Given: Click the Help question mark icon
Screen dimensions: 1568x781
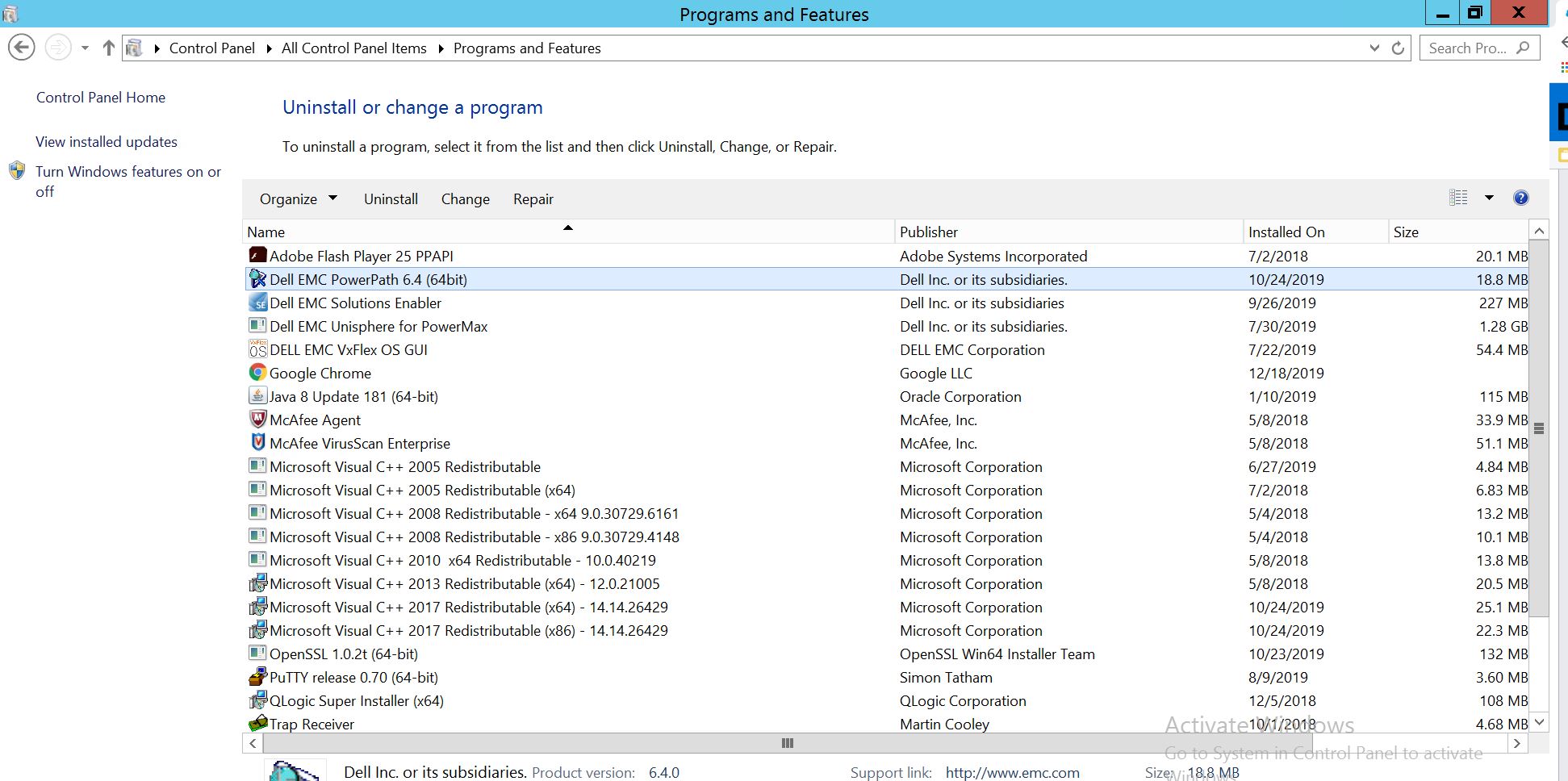Looking at the screenshot, I should tap(1520, 198).
